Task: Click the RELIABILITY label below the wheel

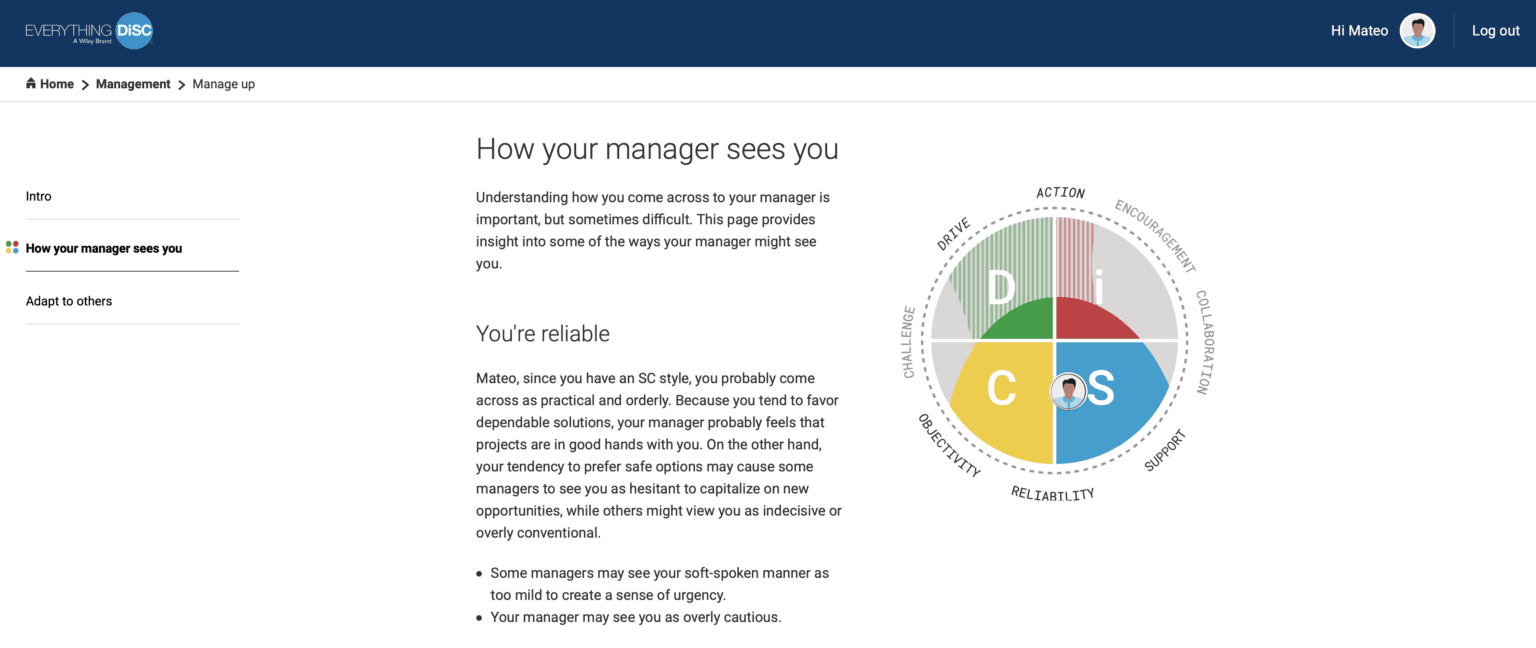Action: [1052, 492]
